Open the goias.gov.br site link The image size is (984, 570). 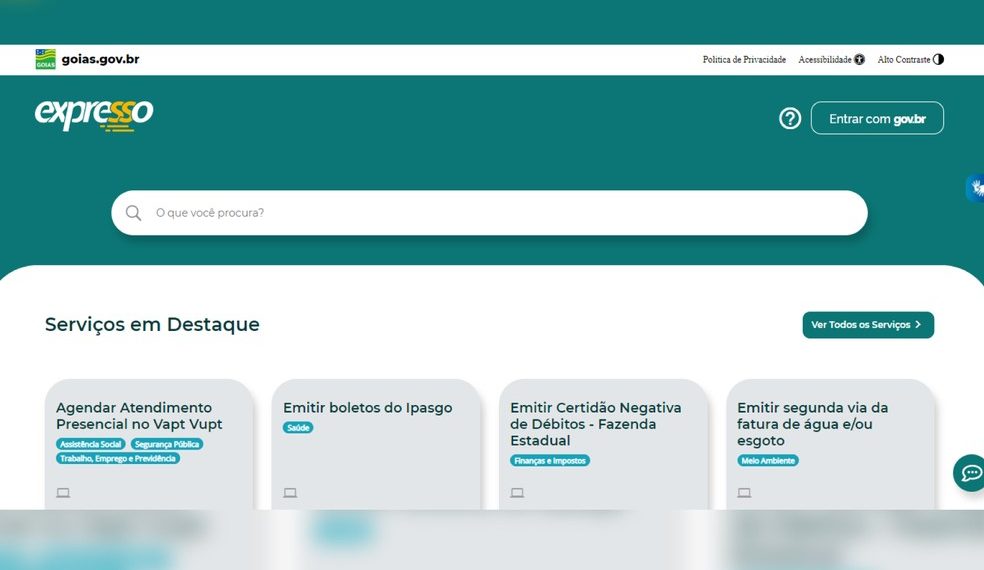coord(100,59)
